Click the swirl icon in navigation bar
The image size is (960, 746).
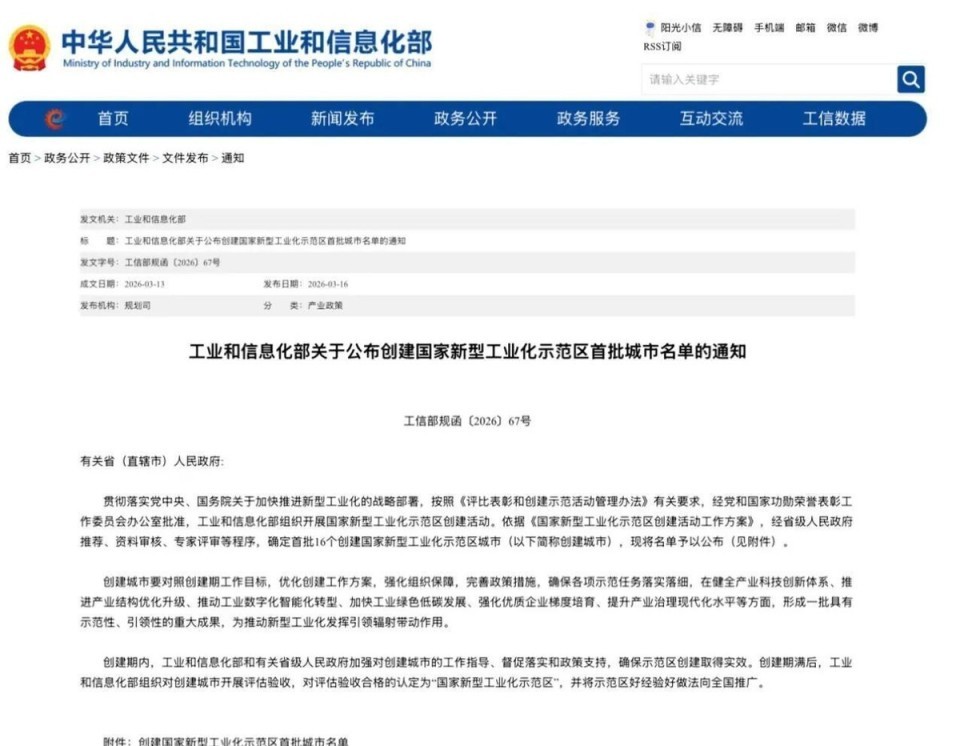point(54,118)
